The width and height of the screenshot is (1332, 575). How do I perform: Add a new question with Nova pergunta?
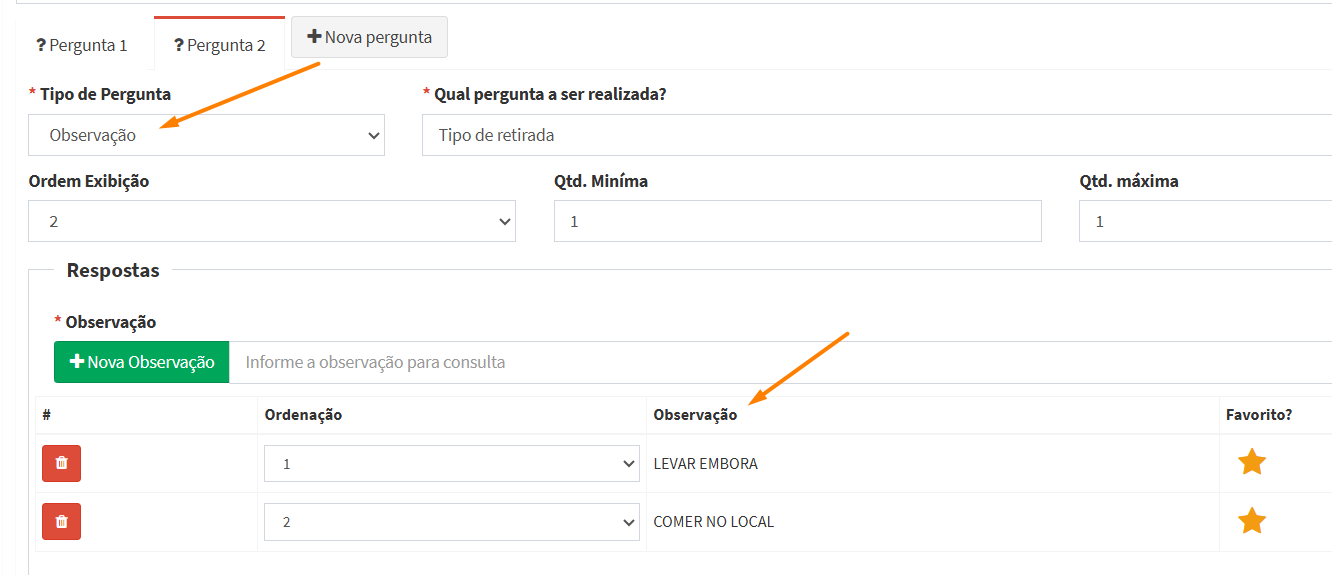[370, 37]
